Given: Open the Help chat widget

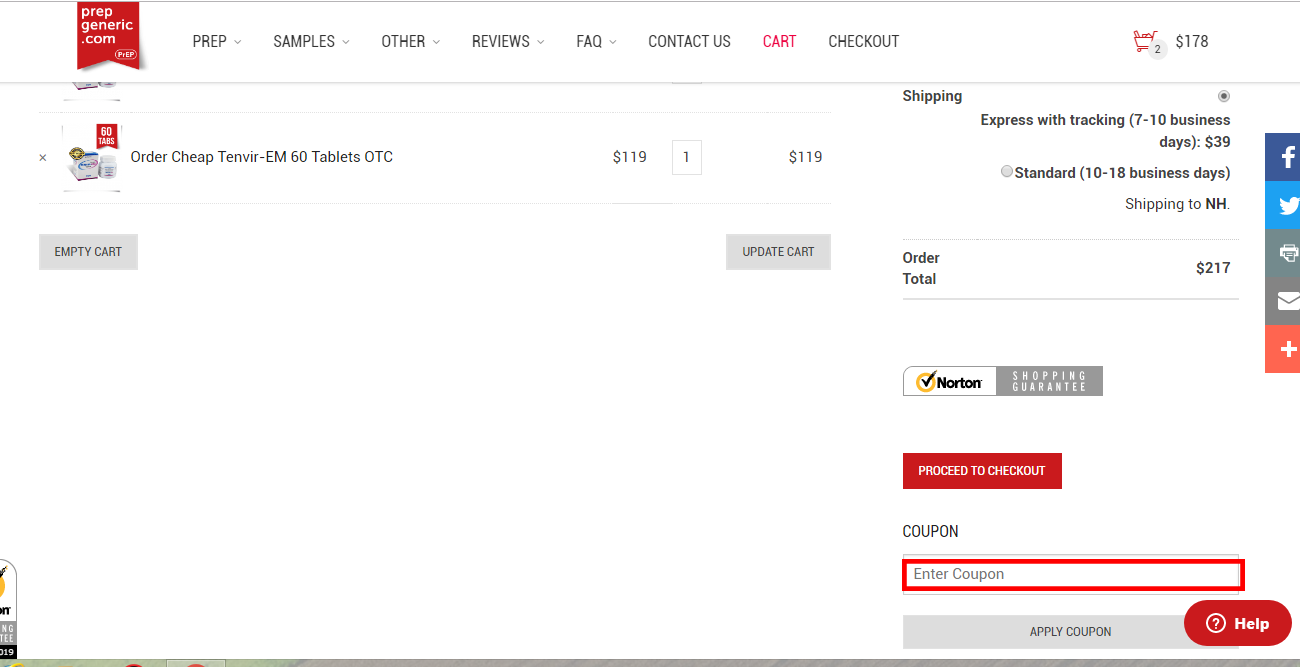Looking at the screenshot, I should pos(1238,623).
